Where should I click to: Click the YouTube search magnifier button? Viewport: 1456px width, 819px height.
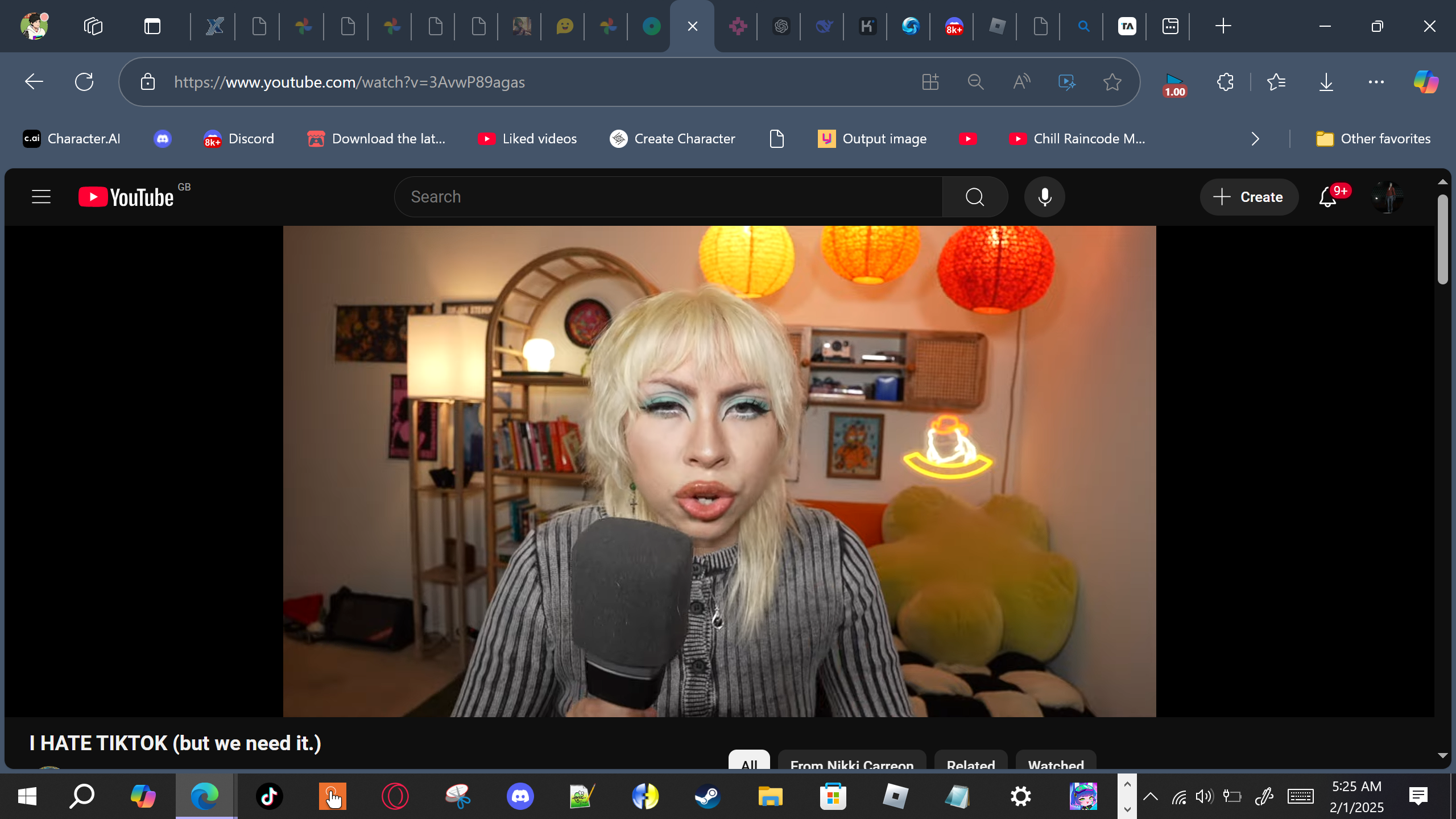pos(975,197)
